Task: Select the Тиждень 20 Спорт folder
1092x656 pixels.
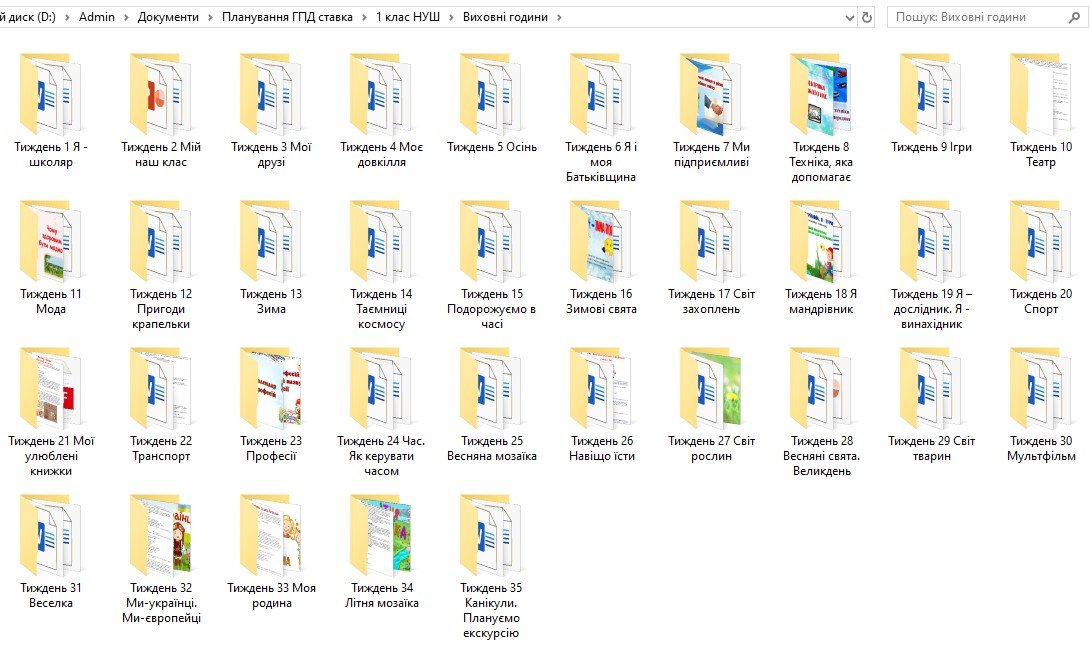Action: coord(1040,243)
